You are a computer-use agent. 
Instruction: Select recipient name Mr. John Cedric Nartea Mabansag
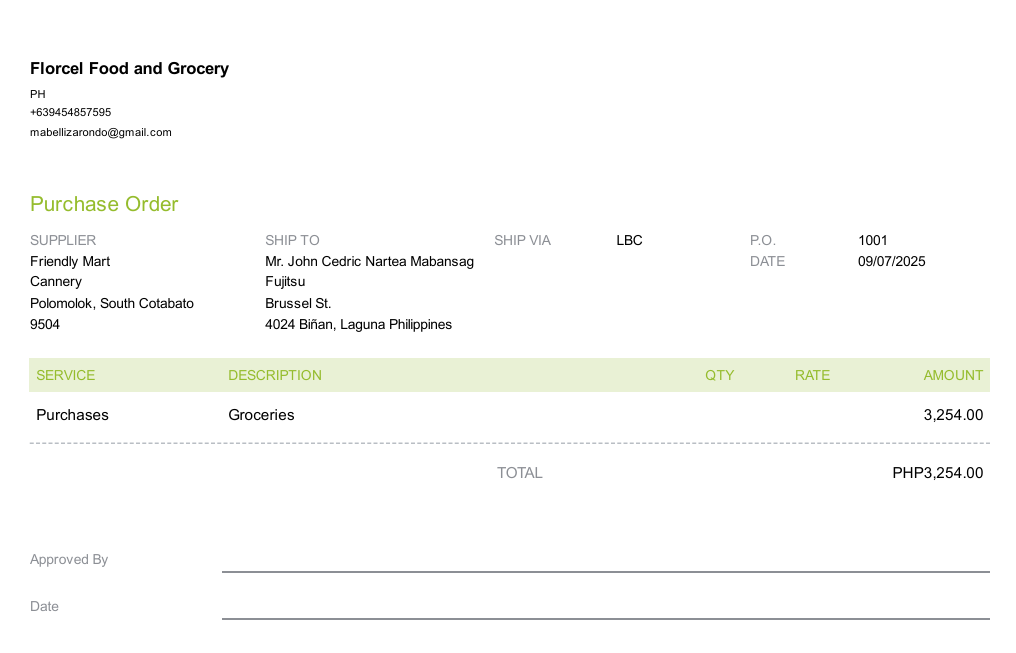click(369, 261)
